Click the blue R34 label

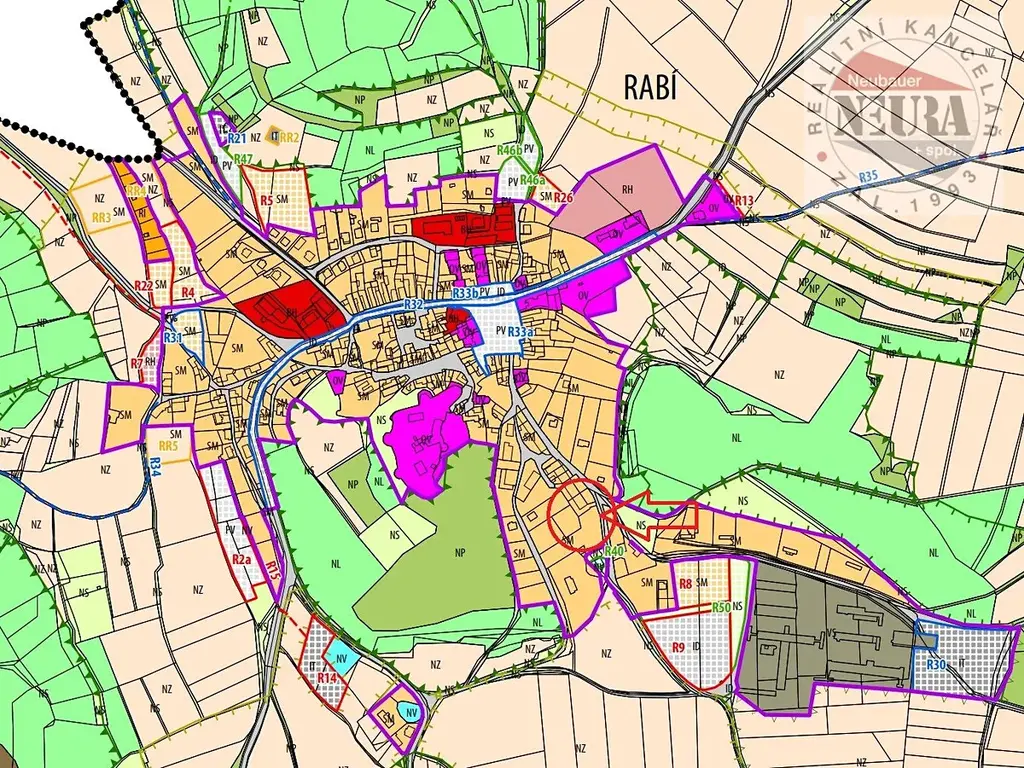tap(158, 466)
